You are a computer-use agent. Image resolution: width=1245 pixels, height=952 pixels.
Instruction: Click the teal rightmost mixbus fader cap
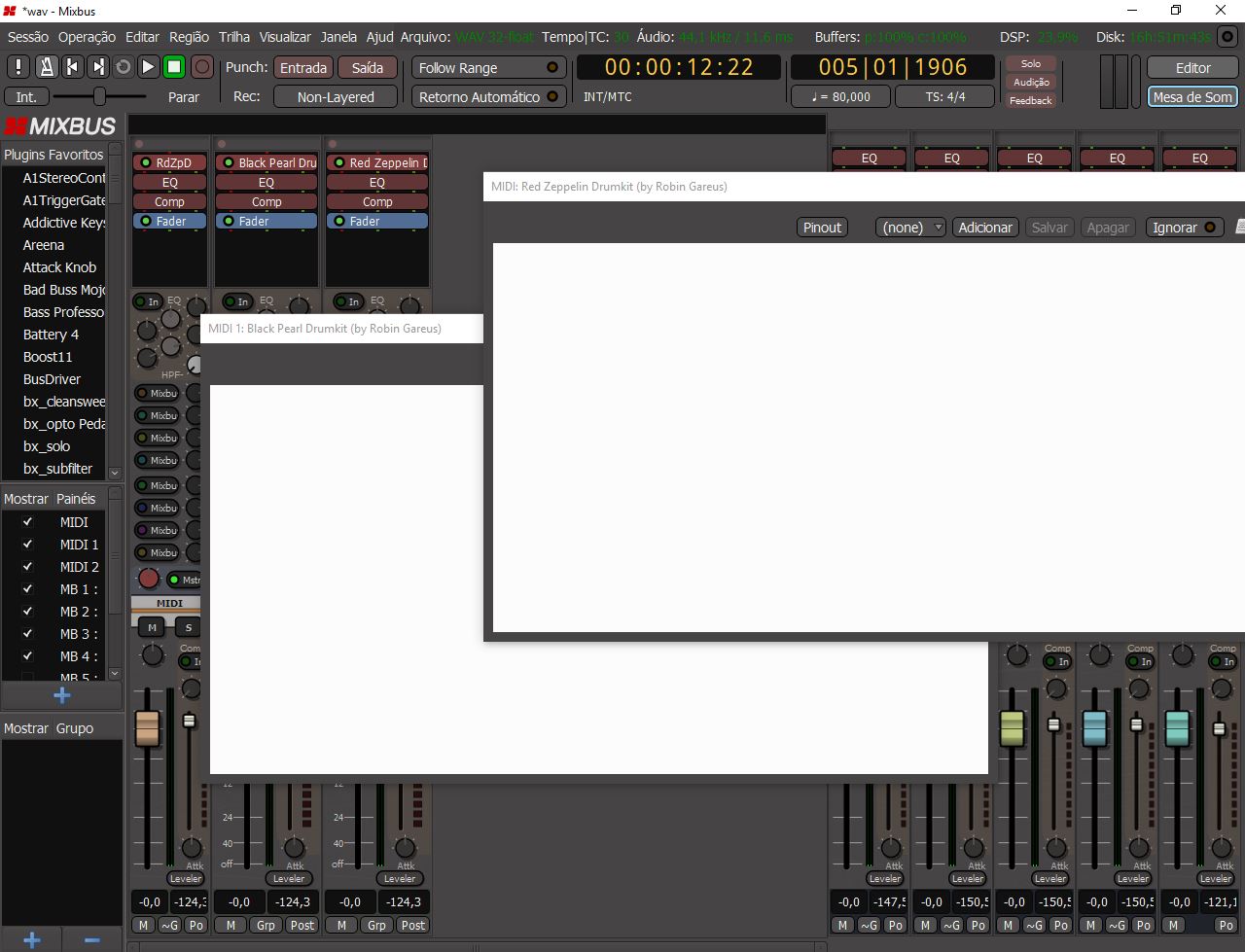pyautogui.click(x=1177, y=728)
